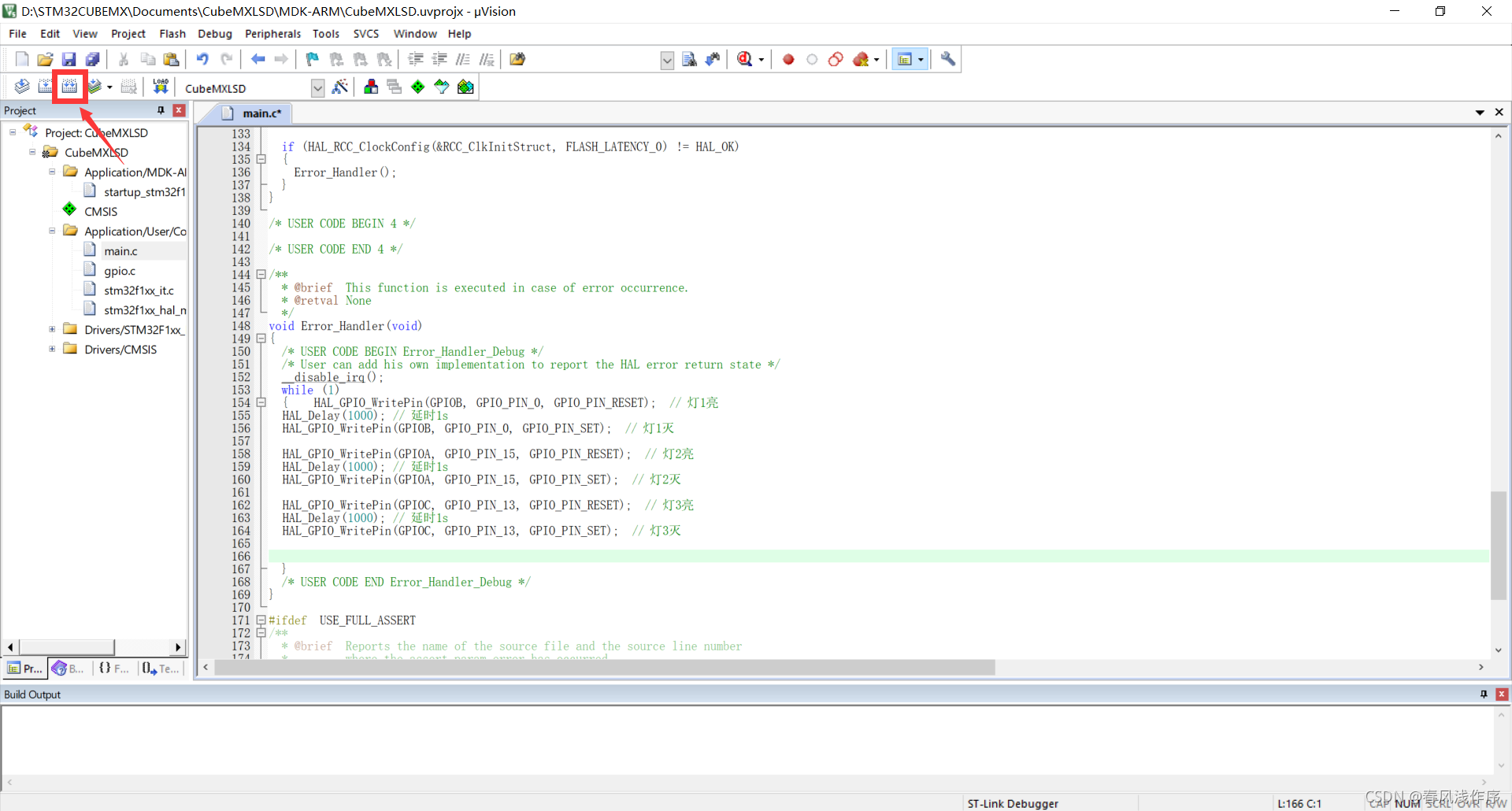Disable all breakpoints icon
Image resolution: width=1512 pixels, height=811 pixels.
coord(836,59)
